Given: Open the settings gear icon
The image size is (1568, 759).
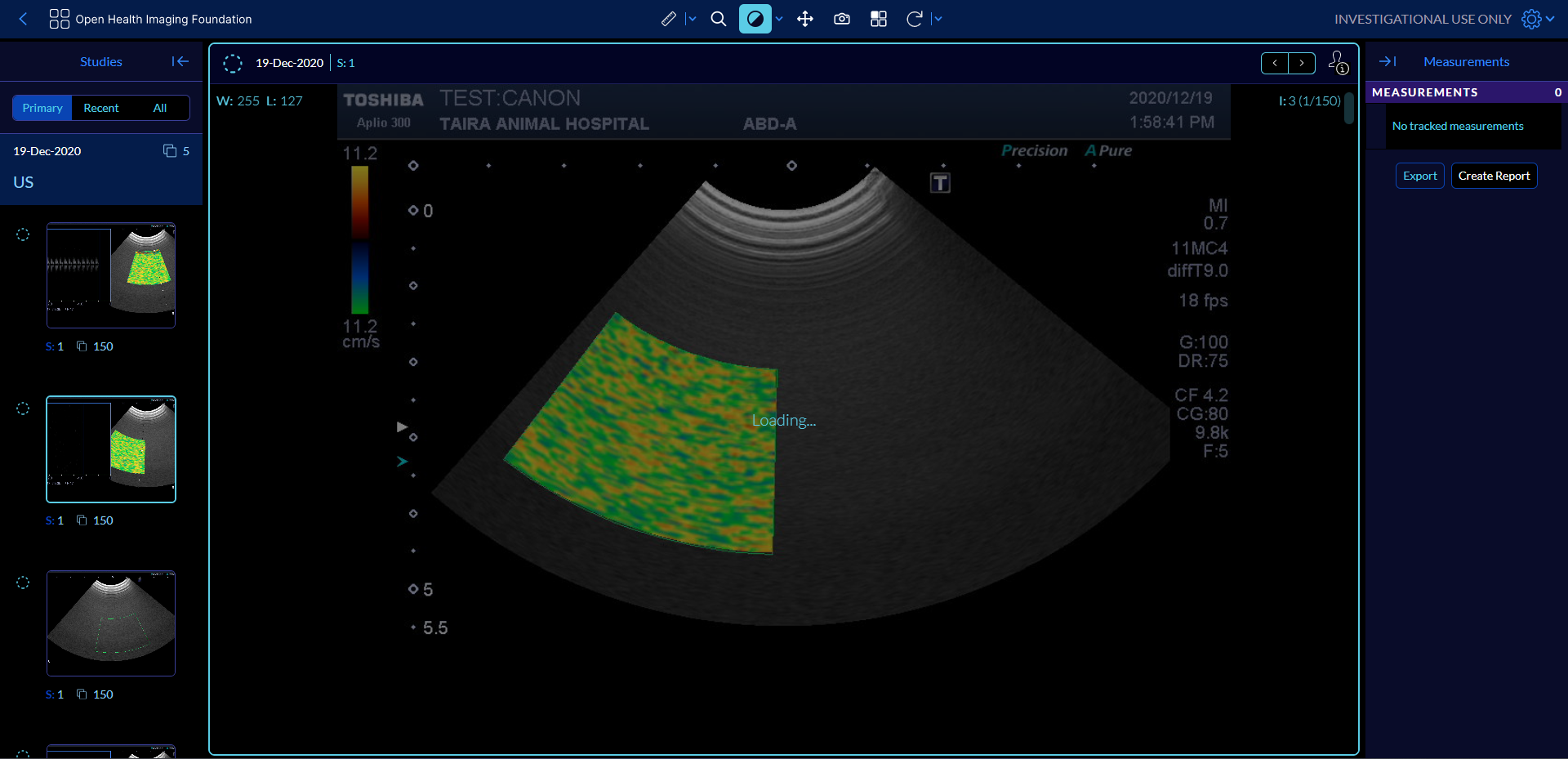Looking at the screenshot, I should 1531,19.
